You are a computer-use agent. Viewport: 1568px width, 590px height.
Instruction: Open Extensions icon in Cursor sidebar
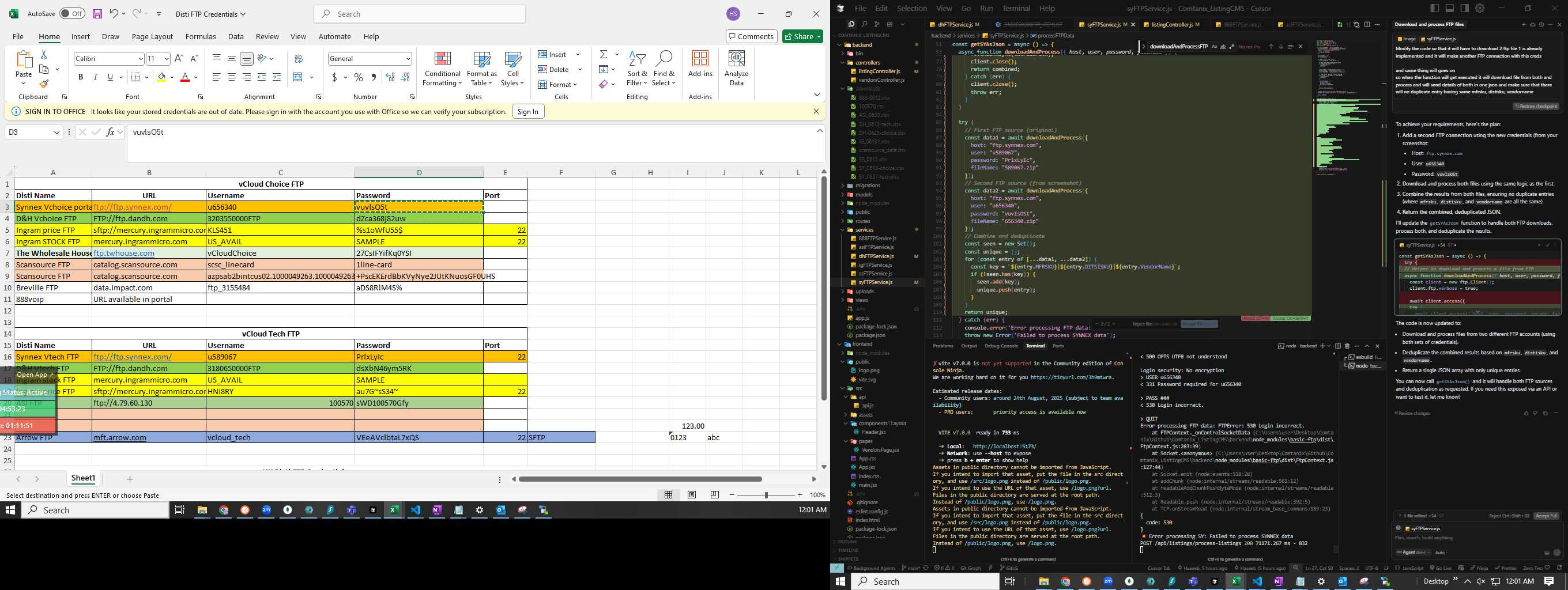(x=889, y=24)
